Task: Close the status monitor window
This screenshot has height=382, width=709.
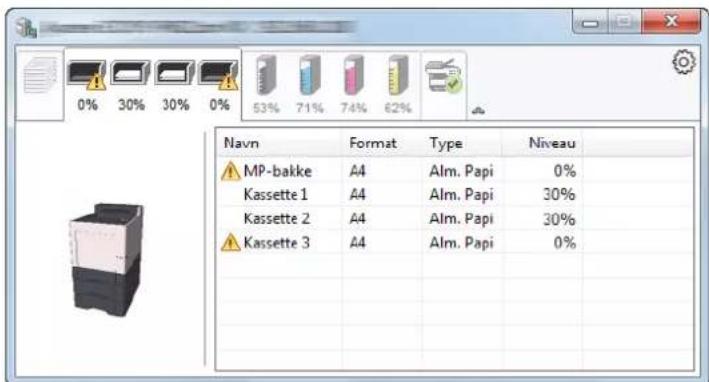Action: click(671, 21)
